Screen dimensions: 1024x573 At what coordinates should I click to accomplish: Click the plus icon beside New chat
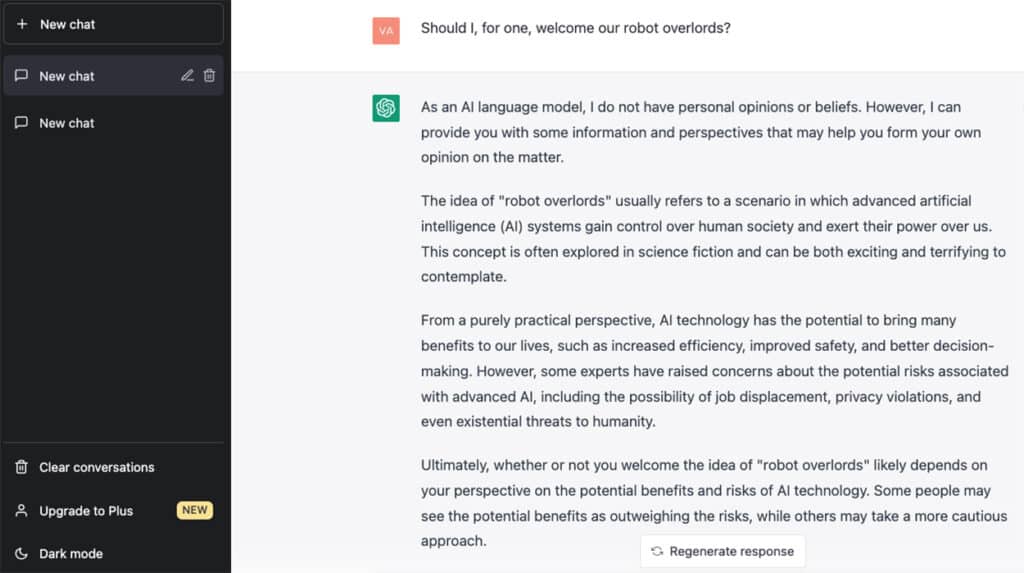coord(22,24)
